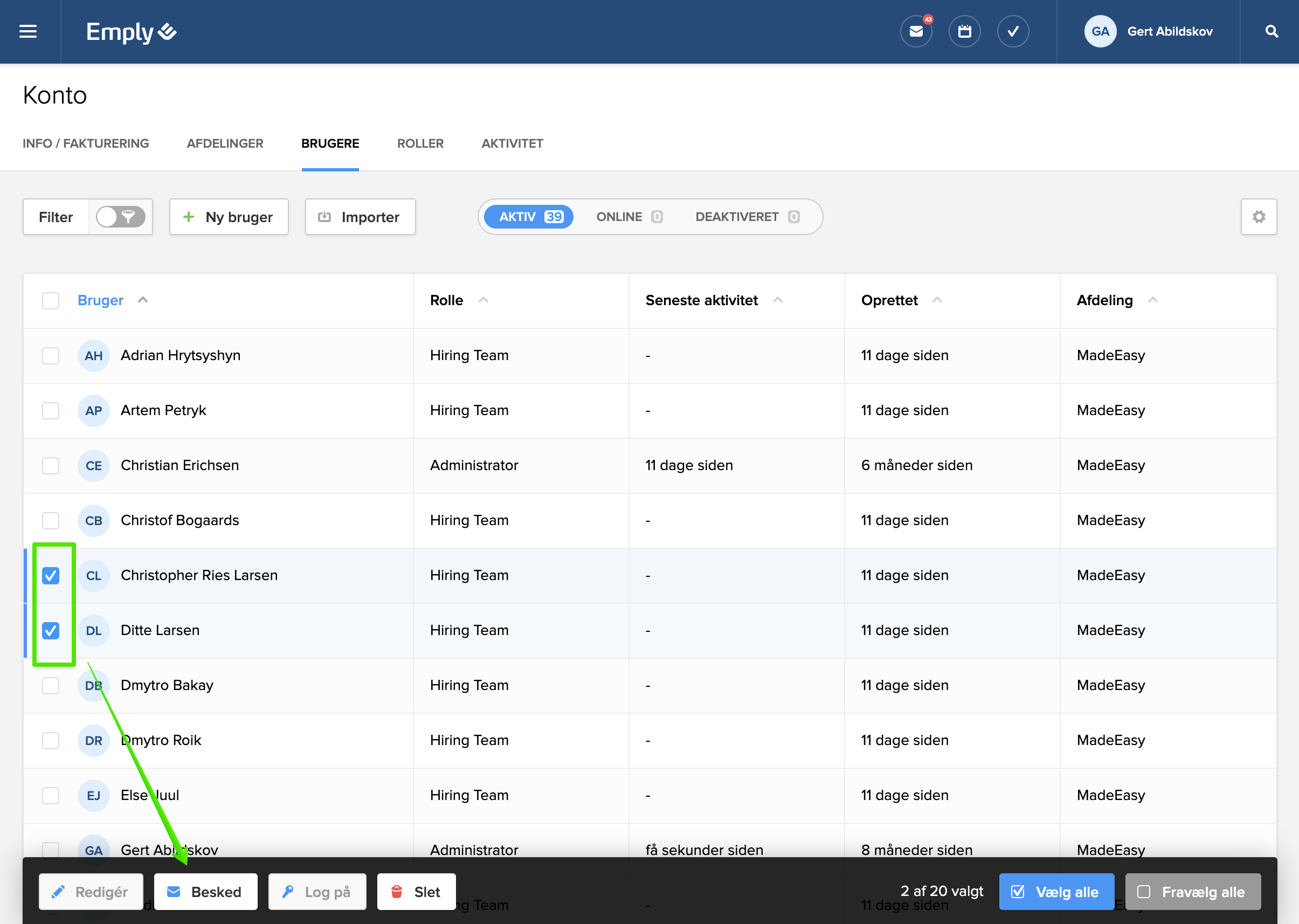Send Besked to selected users
The height and width of the screenshot is (924, 1299).
(x=205, y=892)
